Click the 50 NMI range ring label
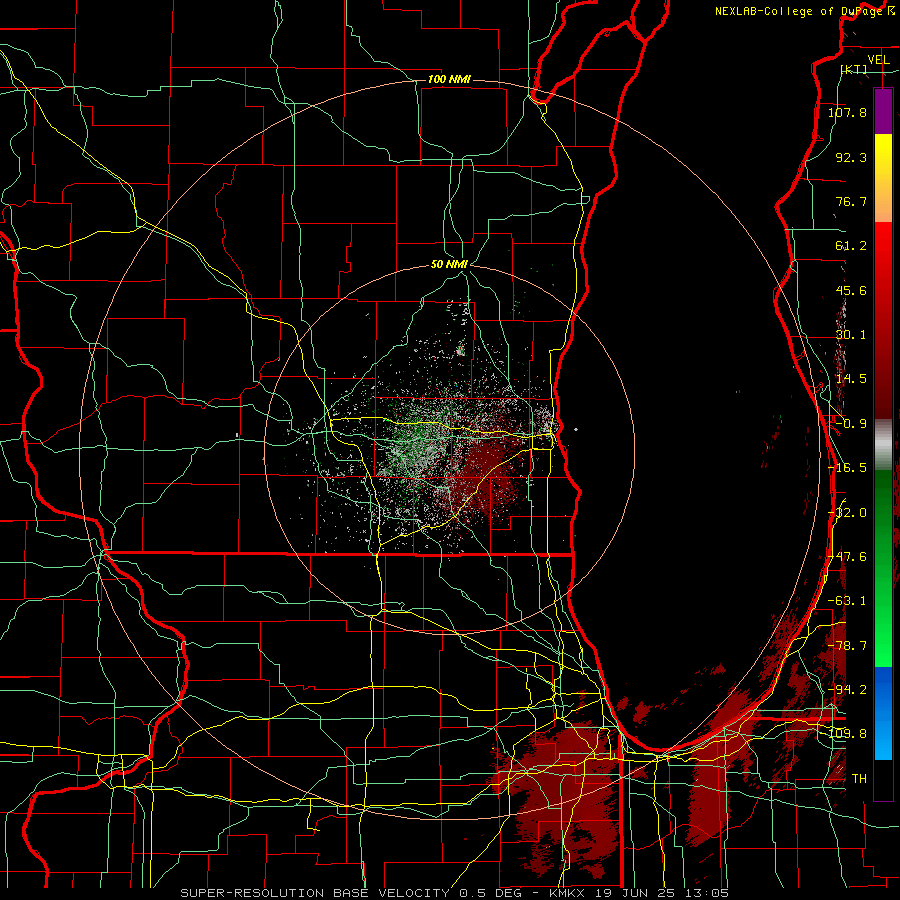Viewport: 900px width, 900px height. 449,264
